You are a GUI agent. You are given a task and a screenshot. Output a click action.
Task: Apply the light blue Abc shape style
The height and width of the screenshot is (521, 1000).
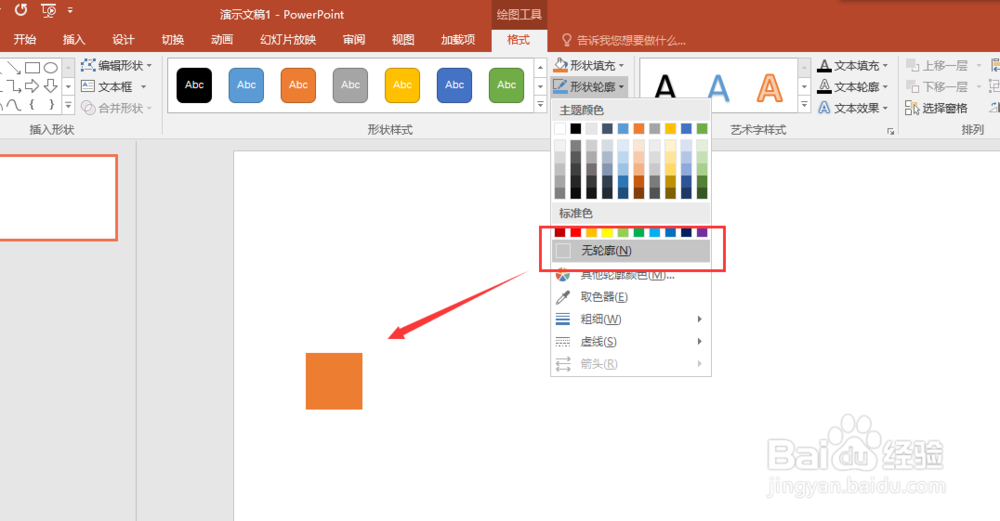coord(246,85)
